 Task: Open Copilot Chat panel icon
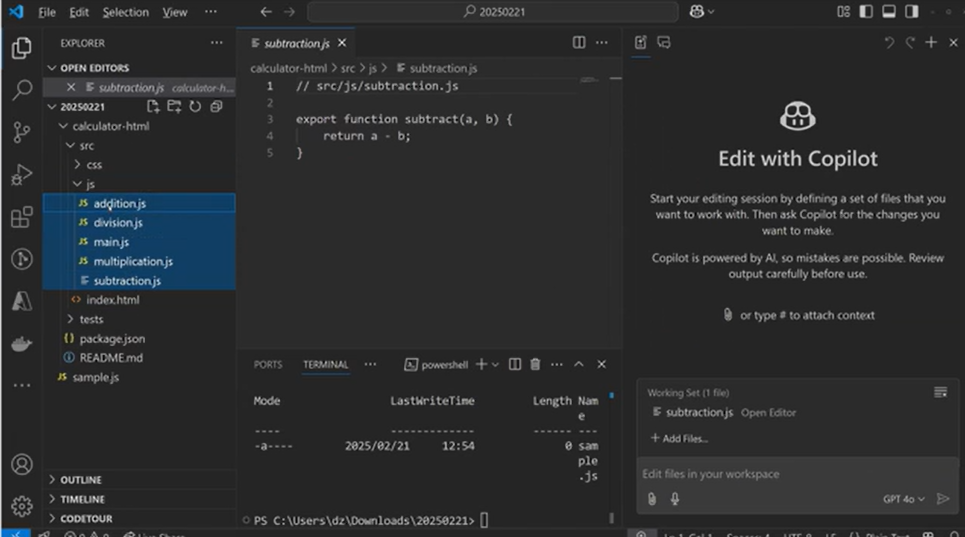[663, 42]
